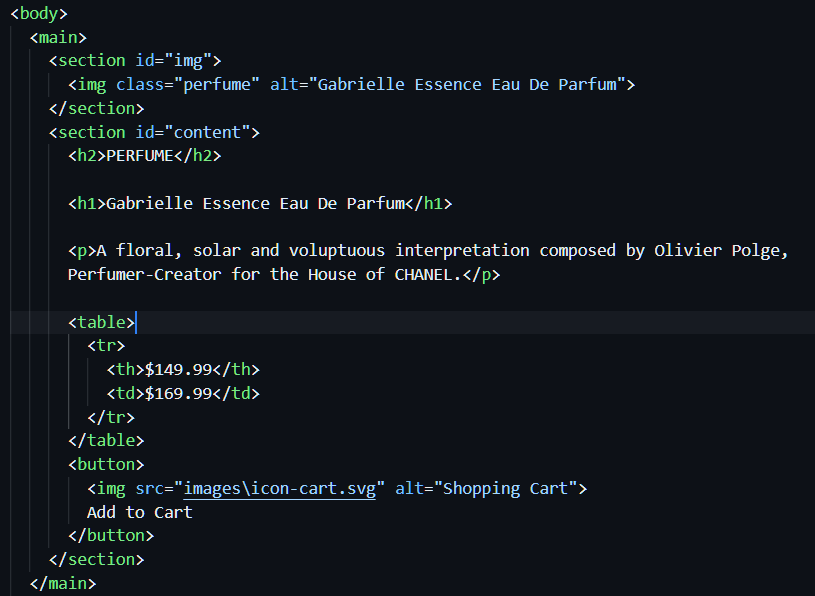
Task: Click the th $149.99 cell line
Action: point(183,370)
